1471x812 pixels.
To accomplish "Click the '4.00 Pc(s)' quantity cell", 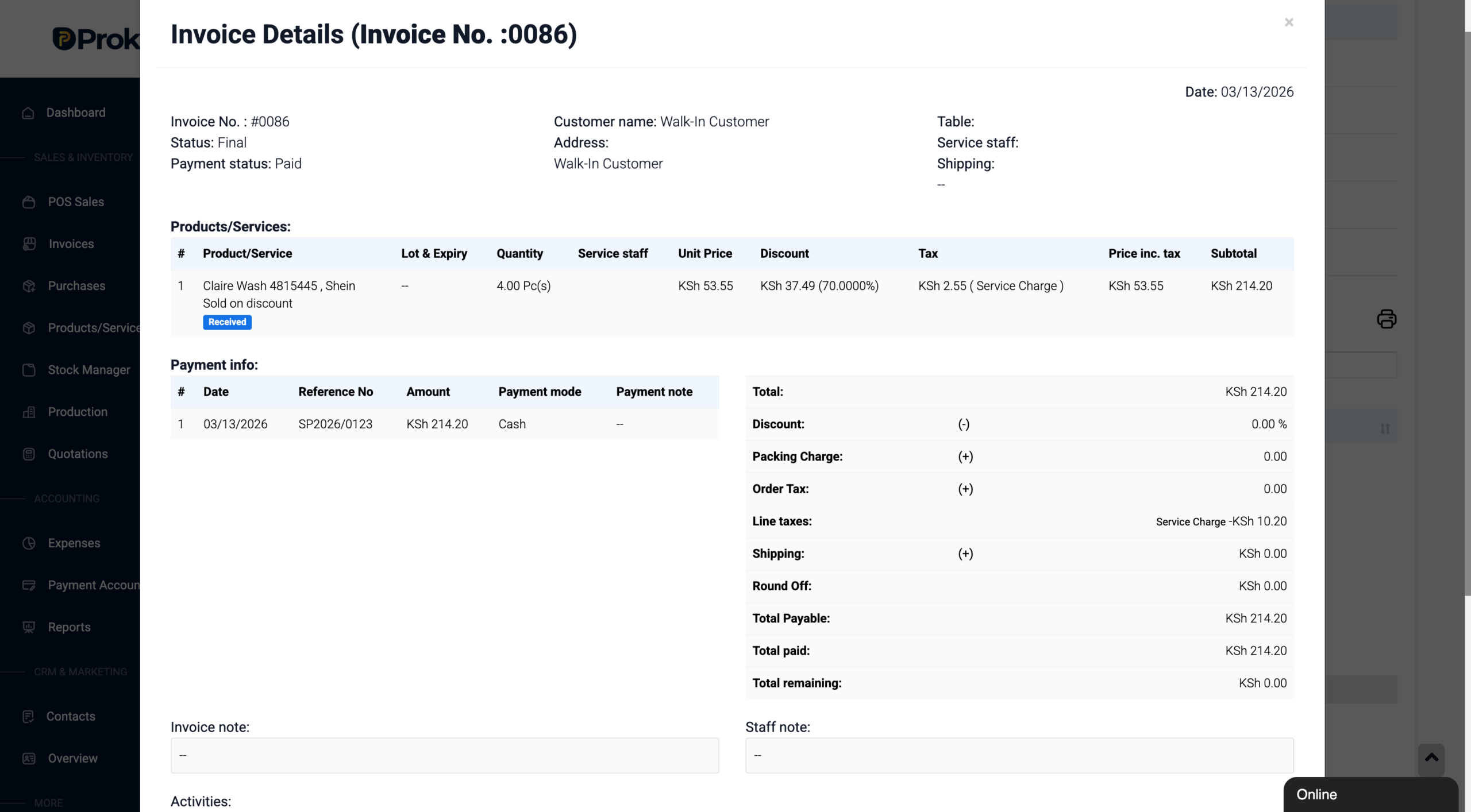I will point(523,285).
